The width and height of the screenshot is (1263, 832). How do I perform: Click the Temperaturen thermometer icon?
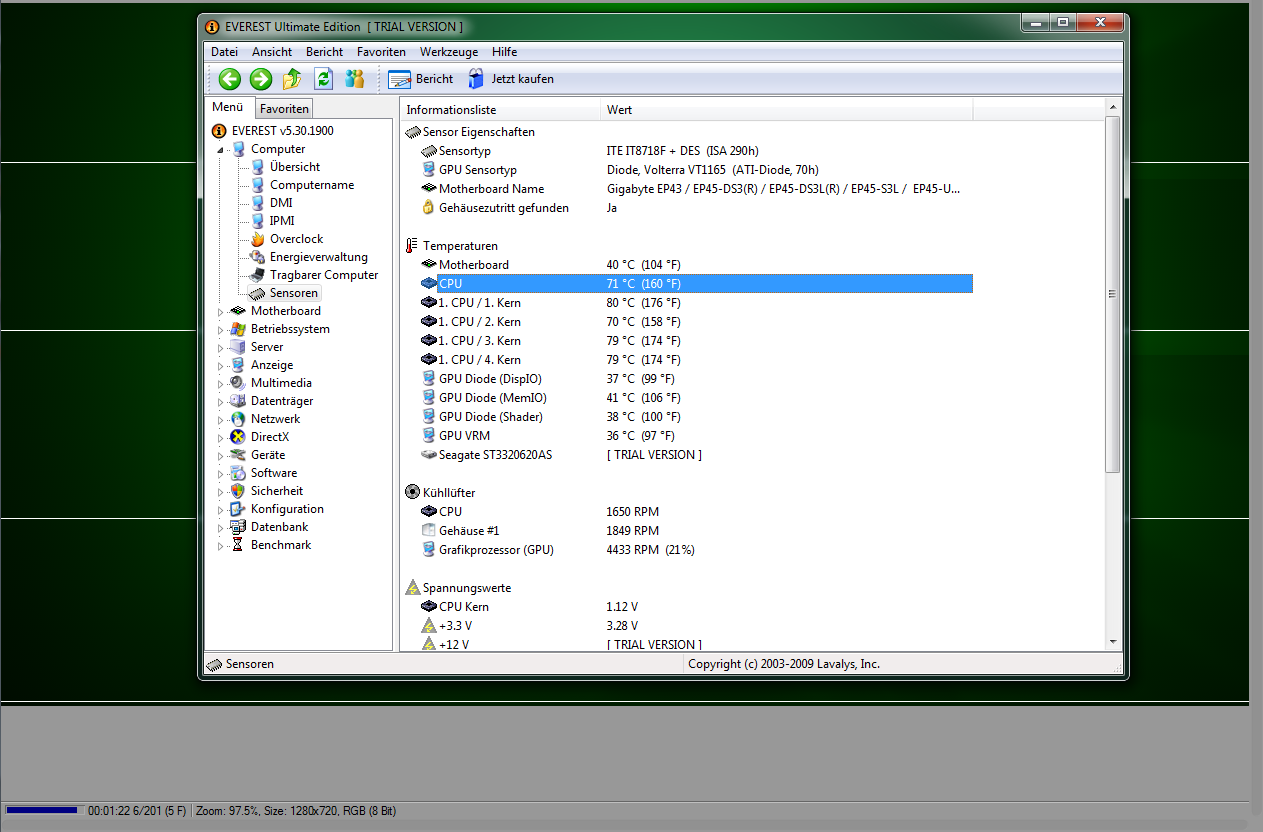click(x=412, y=246)
